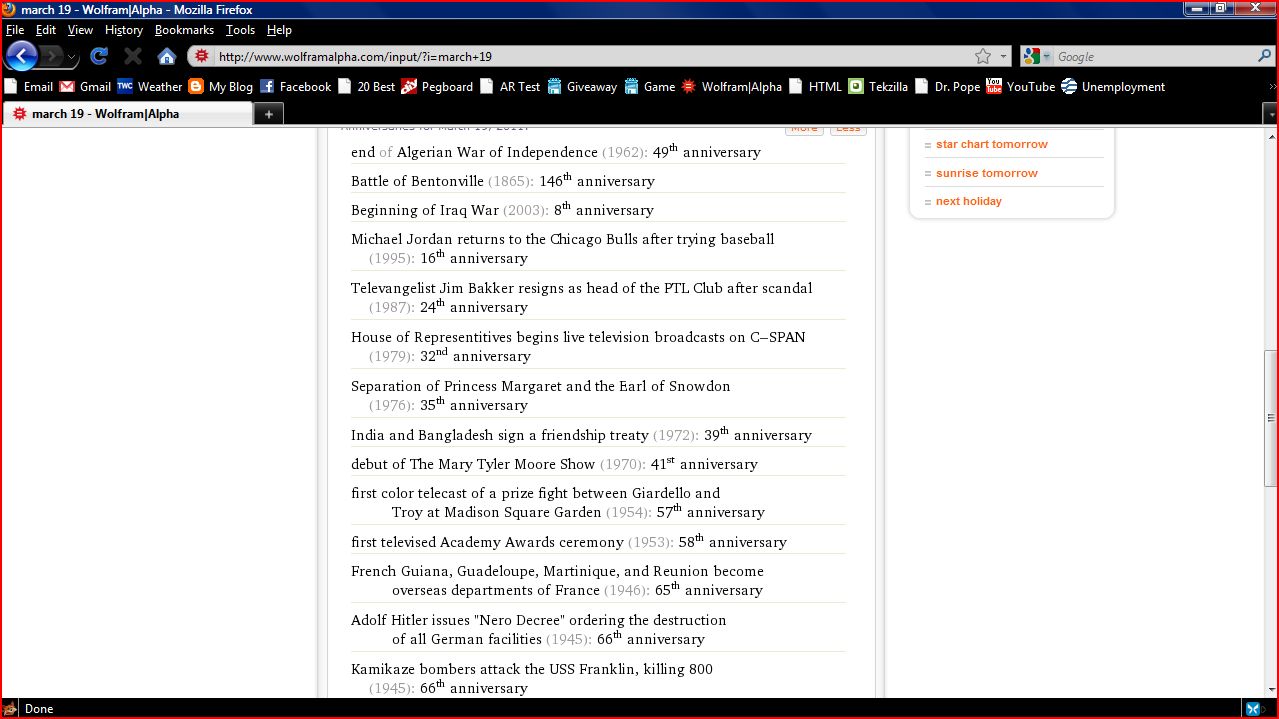Click the Back navigation arrow
The width and height of the screenshot is (1279, 719).
coord(22,56)
